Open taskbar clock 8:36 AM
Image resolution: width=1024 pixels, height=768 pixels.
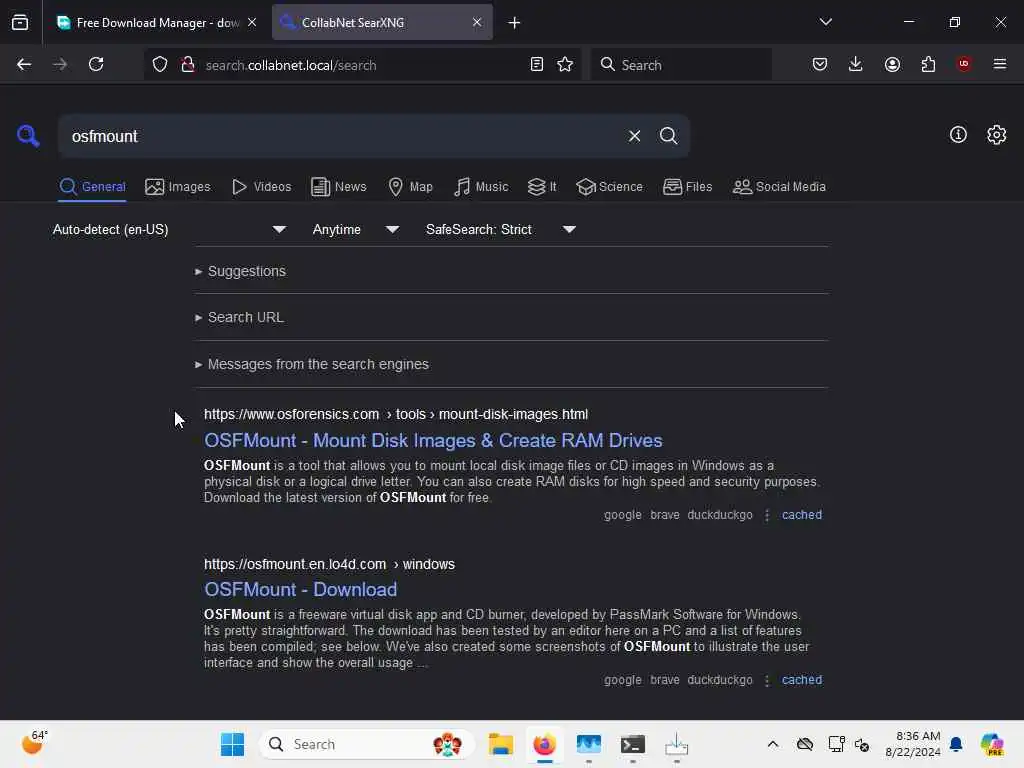point(912,744)
